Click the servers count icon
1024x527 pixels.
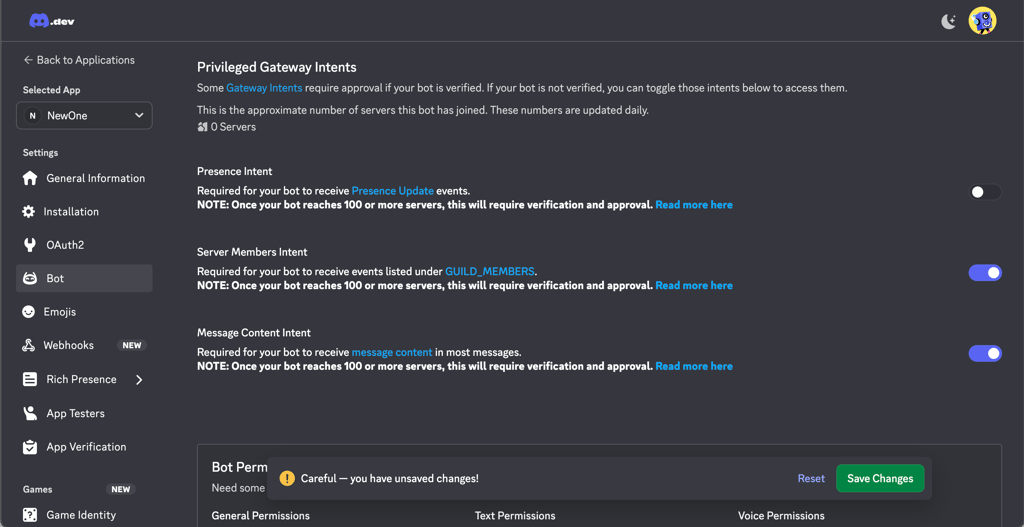(x=202, y=127)
